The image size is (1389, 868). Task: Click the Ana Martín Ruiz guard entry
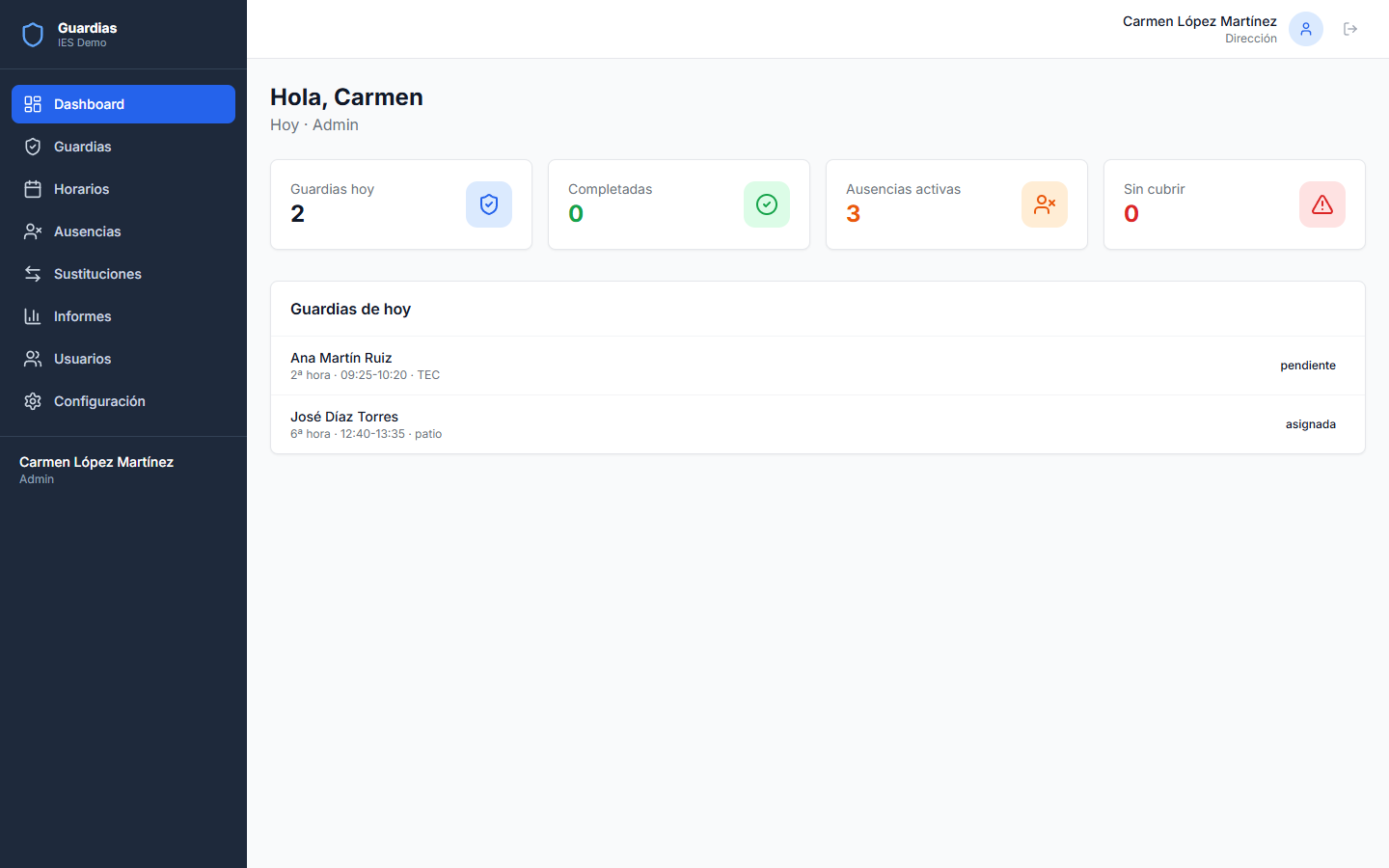[x=341, y=358]
